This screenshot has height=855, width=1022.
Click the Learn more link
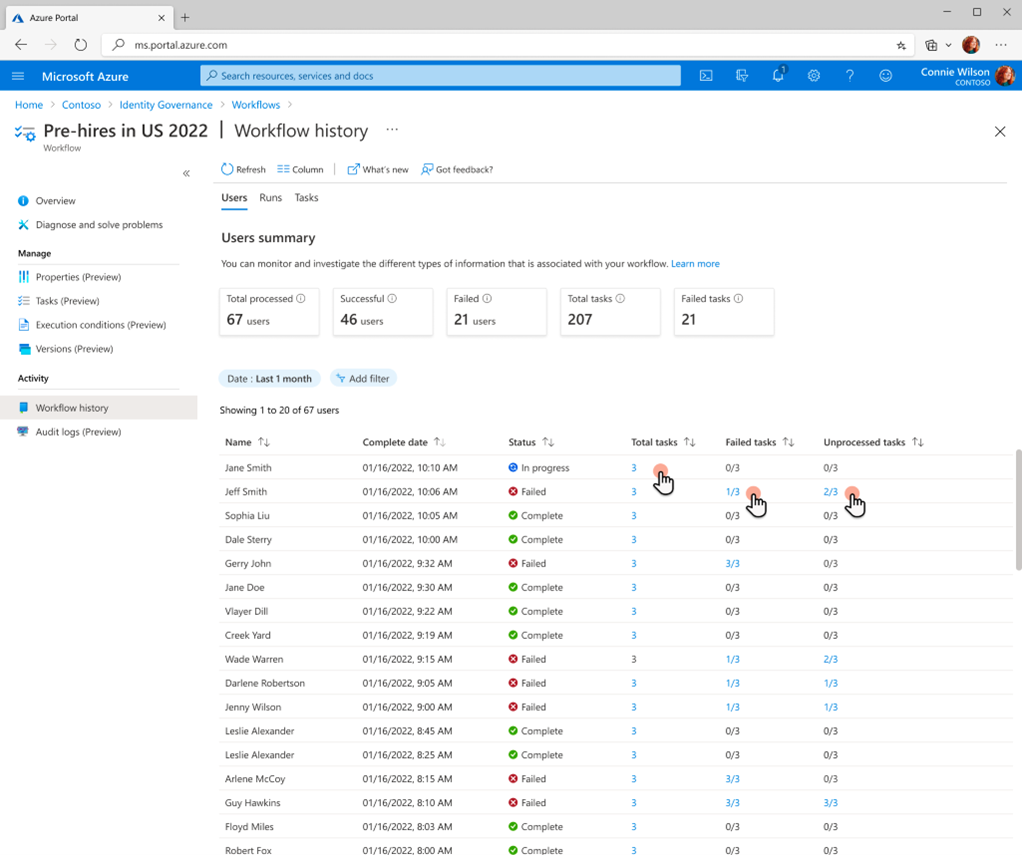coord(695,264)
